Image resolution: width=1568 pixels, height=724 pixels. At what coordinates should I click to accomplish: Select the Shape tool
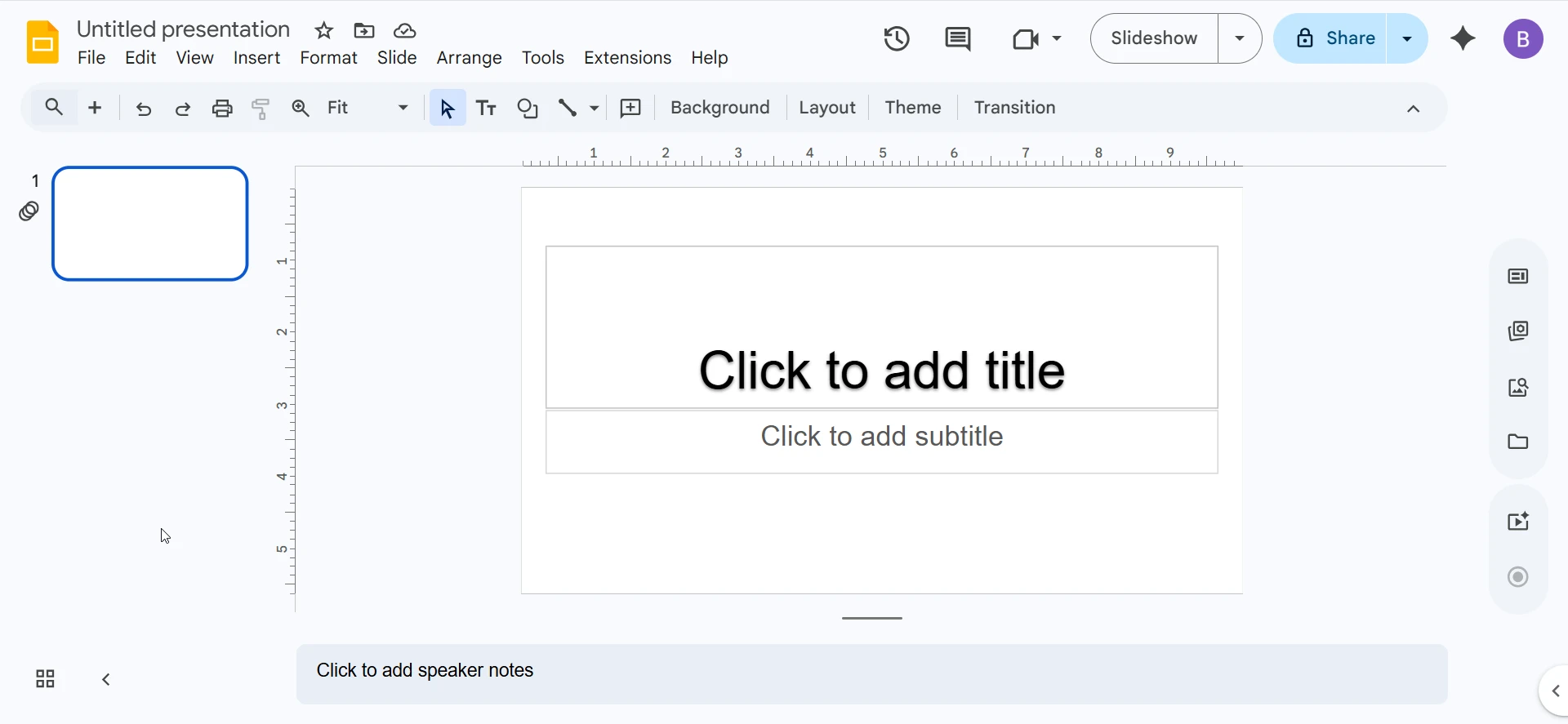click(x=528, y=108)
